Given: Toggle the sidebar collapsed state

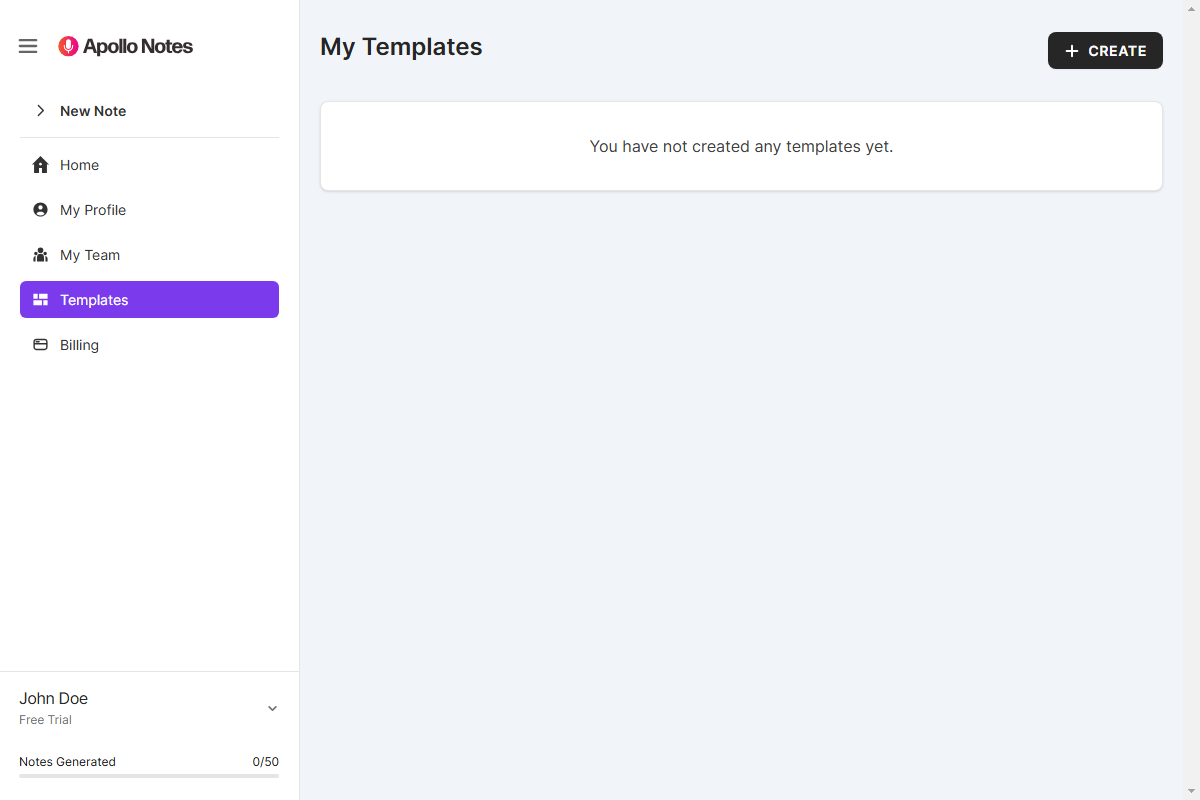Looking at the screenshot, I should [x=27, y=45].
